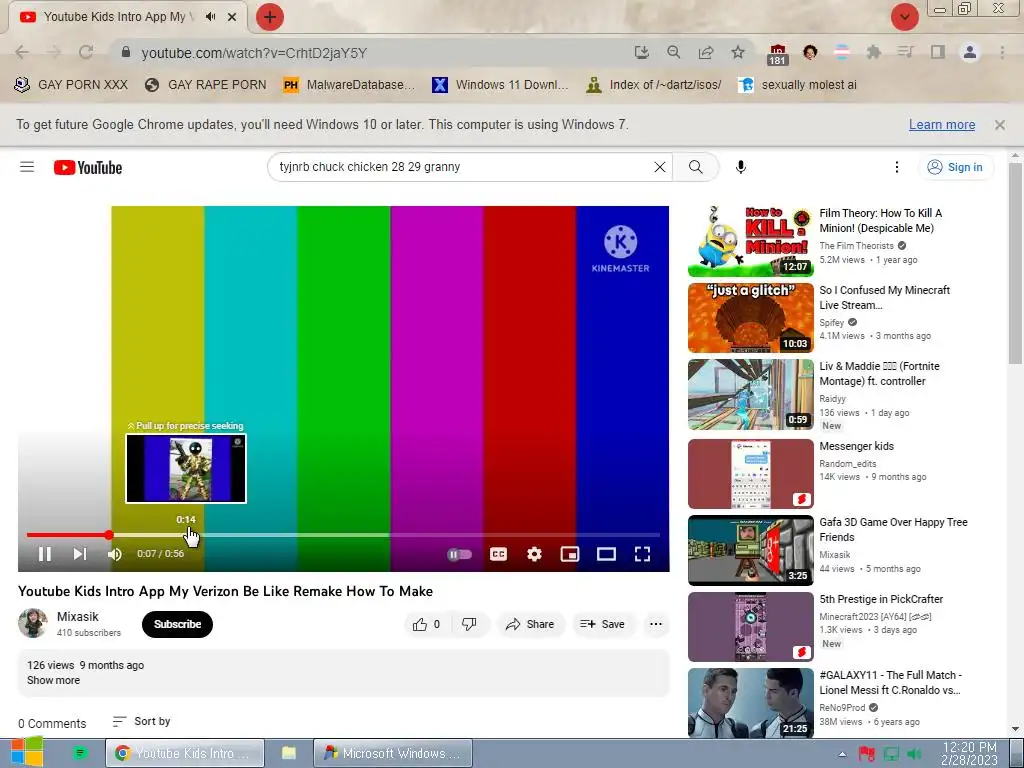Save the video to a playlist
Screen dimensions: 1024x768
(603, 624)
